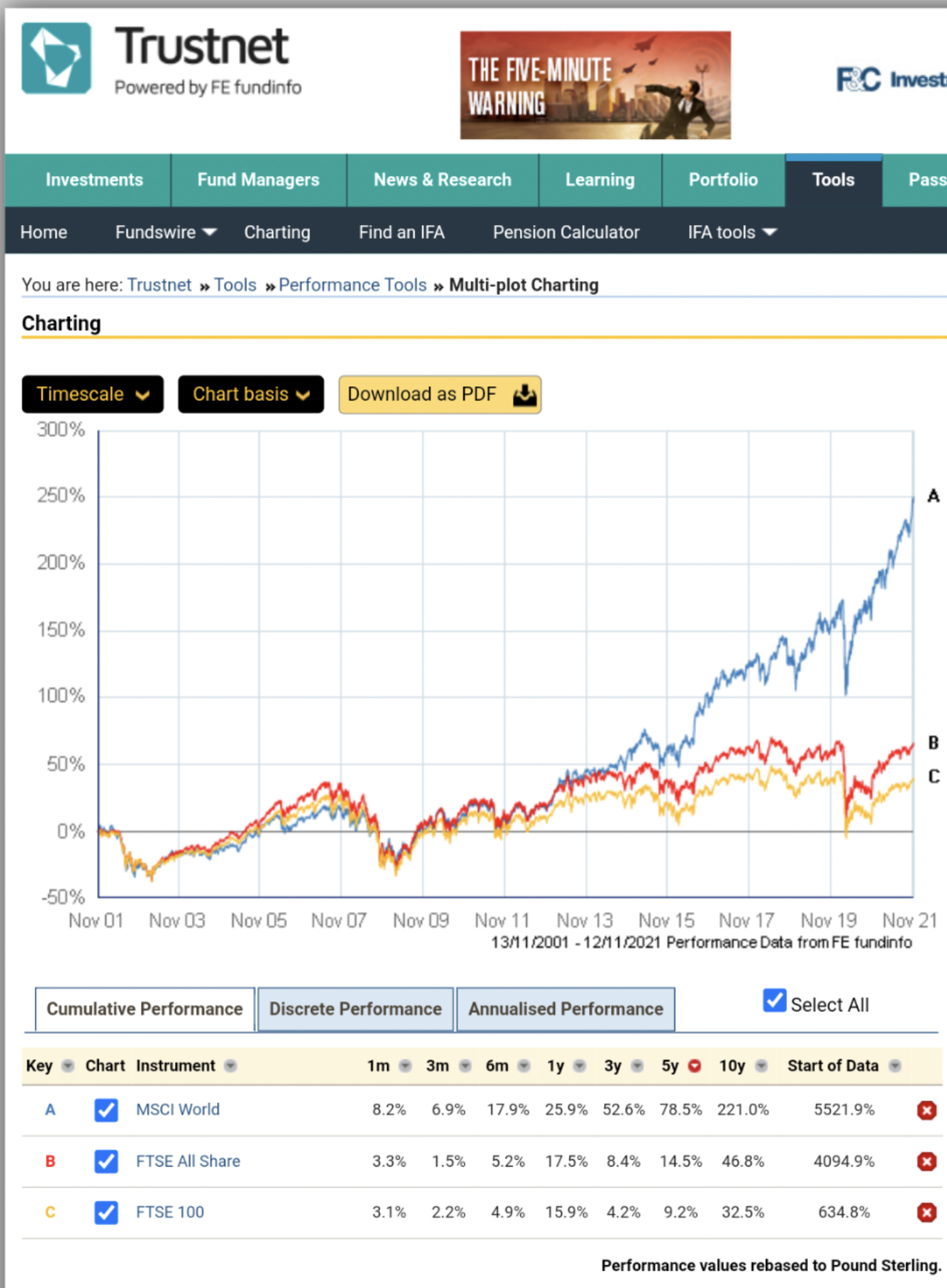Click MSCI World 10y value 221.0%

pyautogui.click(x=743, y=1109)
